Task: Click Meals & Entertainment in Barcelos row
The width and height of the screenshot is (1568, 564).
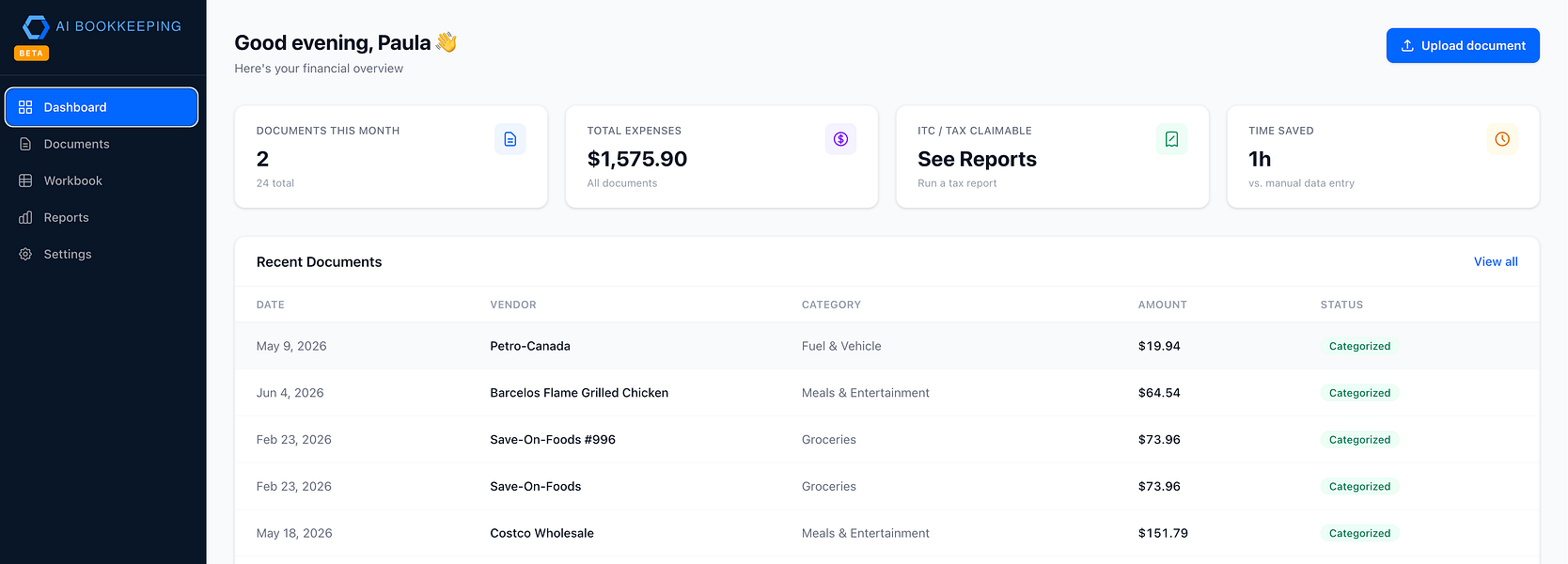Action: (x=866, y=393)
